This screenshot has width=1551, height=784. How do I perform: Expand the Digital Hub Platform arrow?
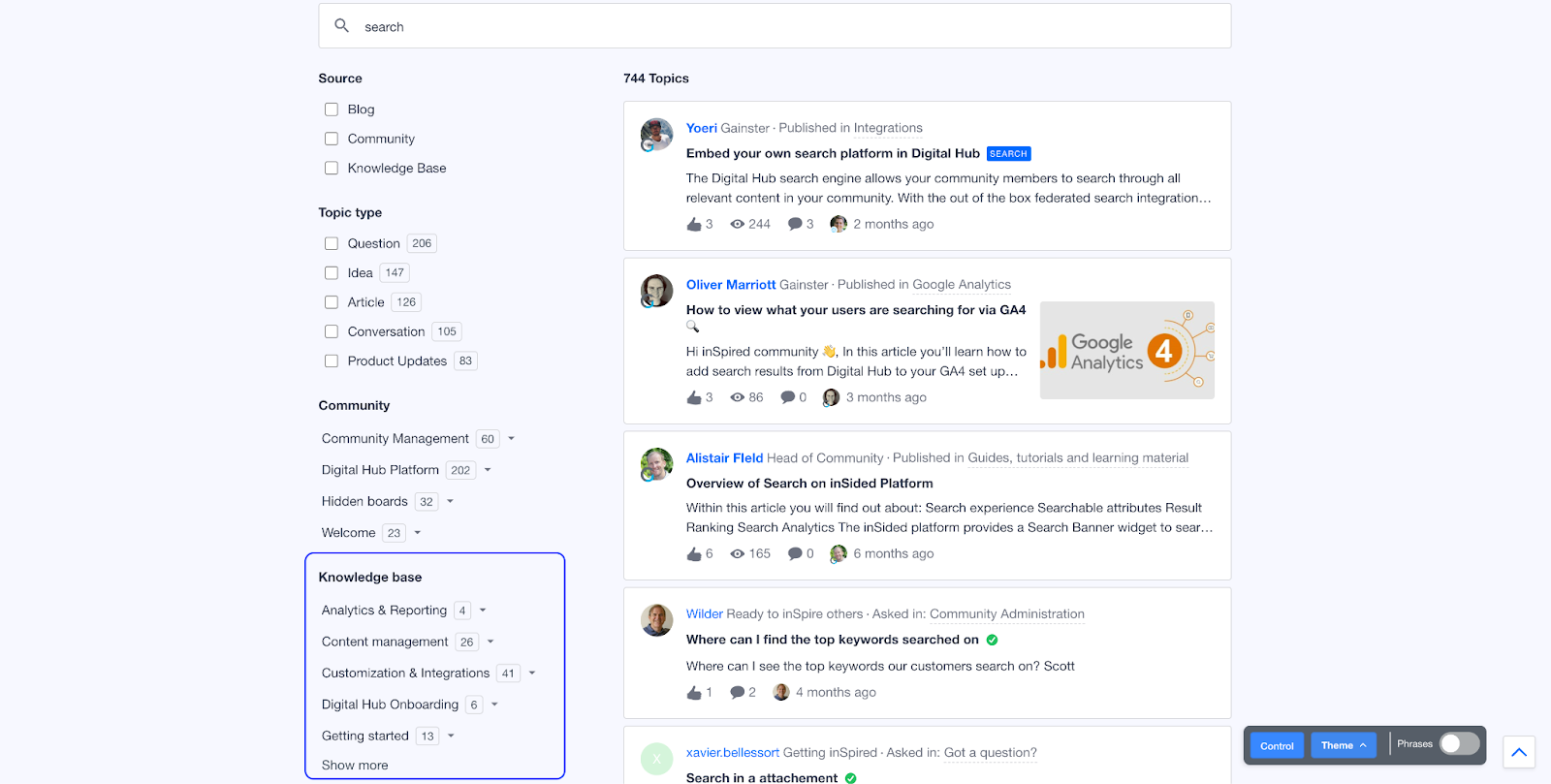pyautogui.click(x=488, y=470)
